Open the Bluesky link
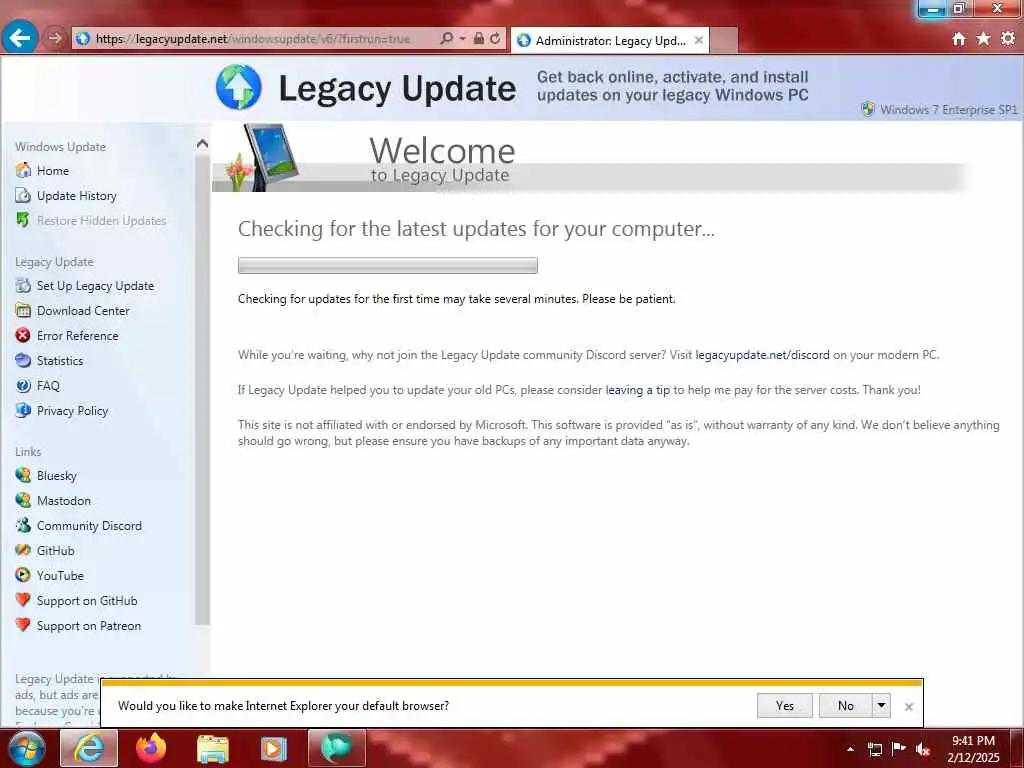Screen dimensions: 1024x768 click(x=57, y=475)
